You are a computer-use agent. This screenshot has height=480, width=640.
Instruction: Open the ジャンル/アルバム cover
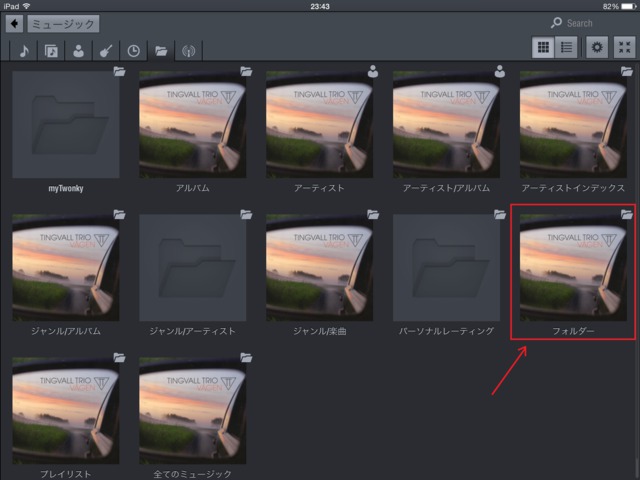(66, 268)
